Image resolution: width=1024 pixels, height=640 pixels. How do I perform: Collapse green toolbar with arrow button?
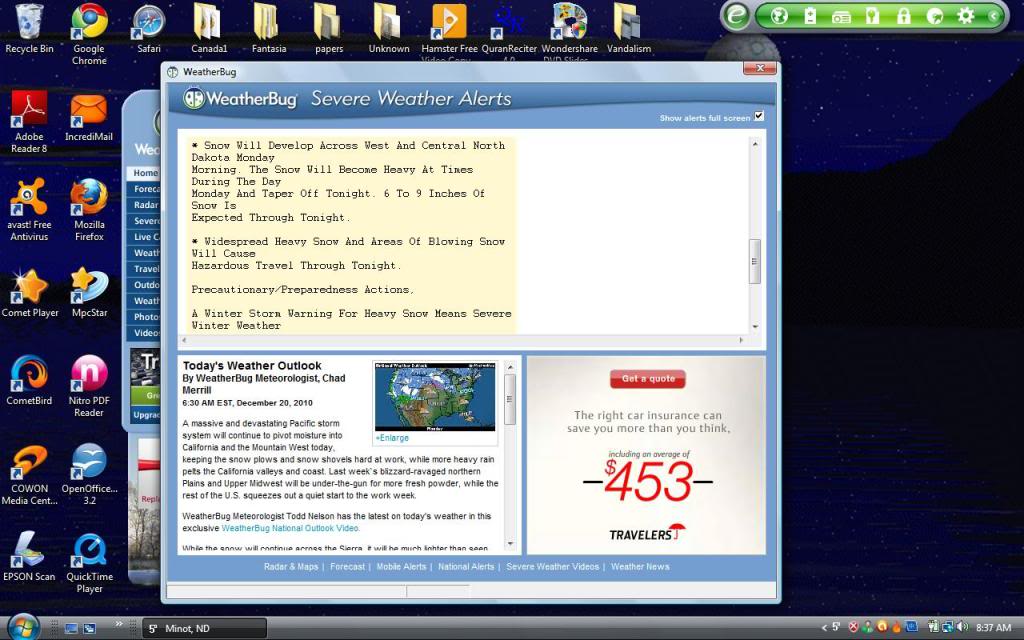[x=993, y=16]
